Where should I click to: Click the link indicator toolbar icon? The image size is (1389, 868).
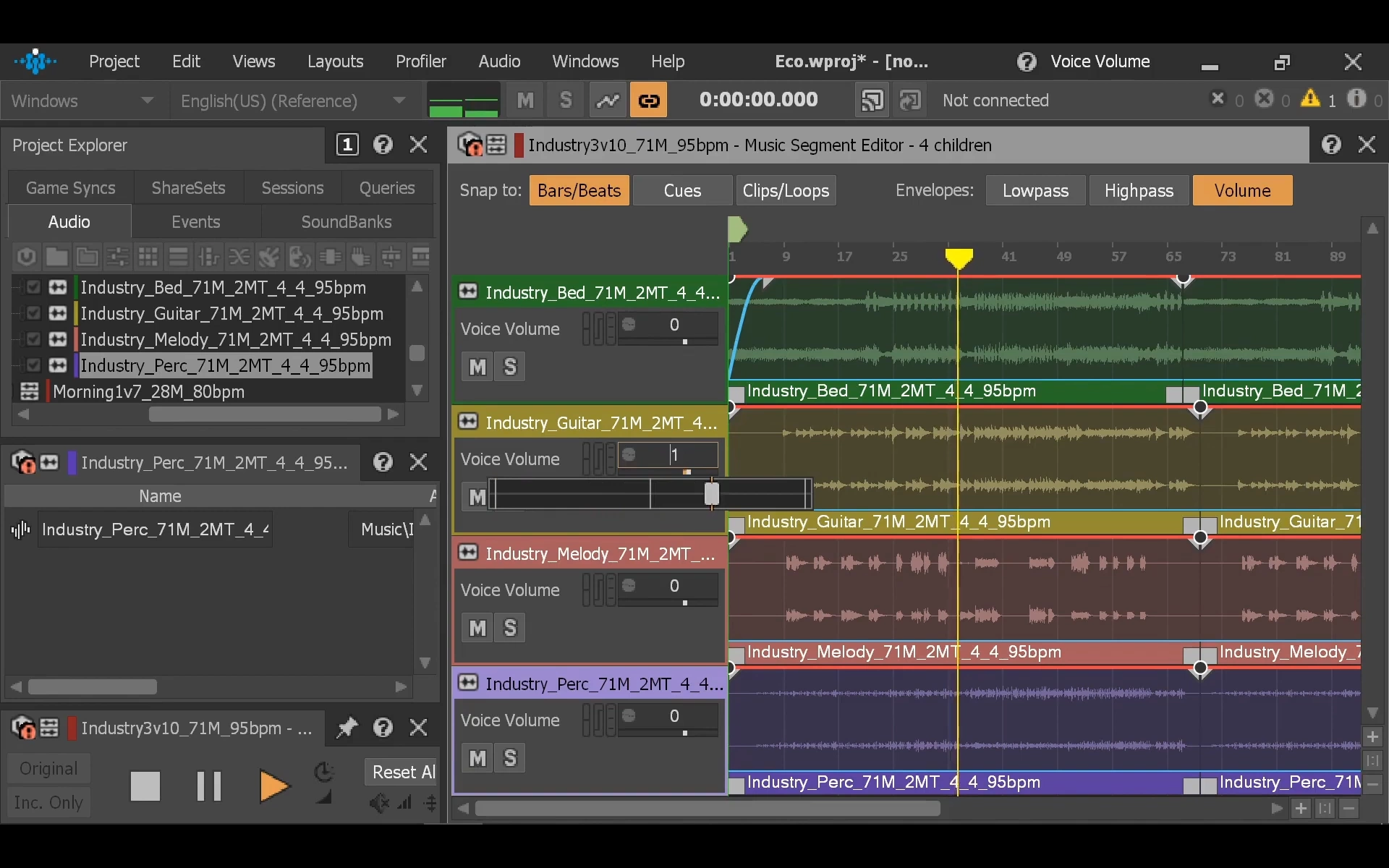pyautogui.click(x=648, y=101)
